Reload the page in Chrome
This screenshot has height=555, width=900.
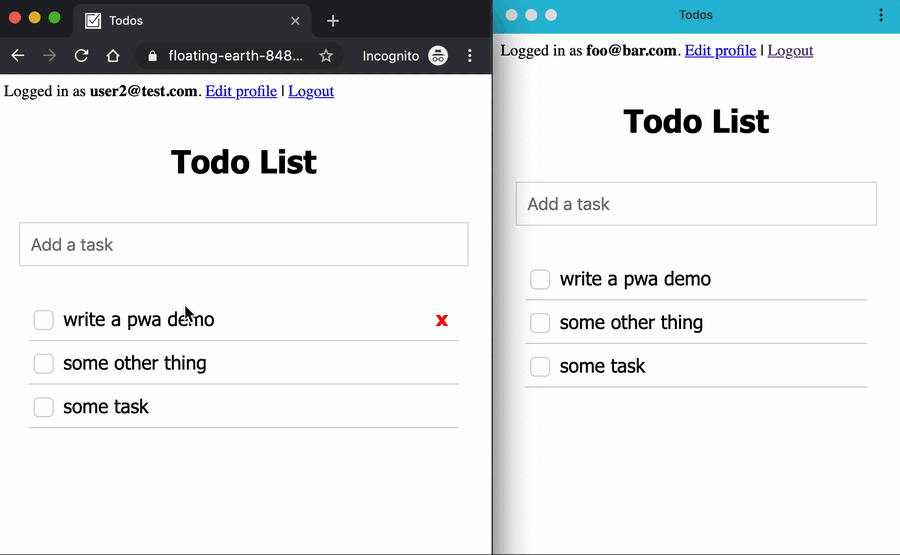tap(82, 56)
